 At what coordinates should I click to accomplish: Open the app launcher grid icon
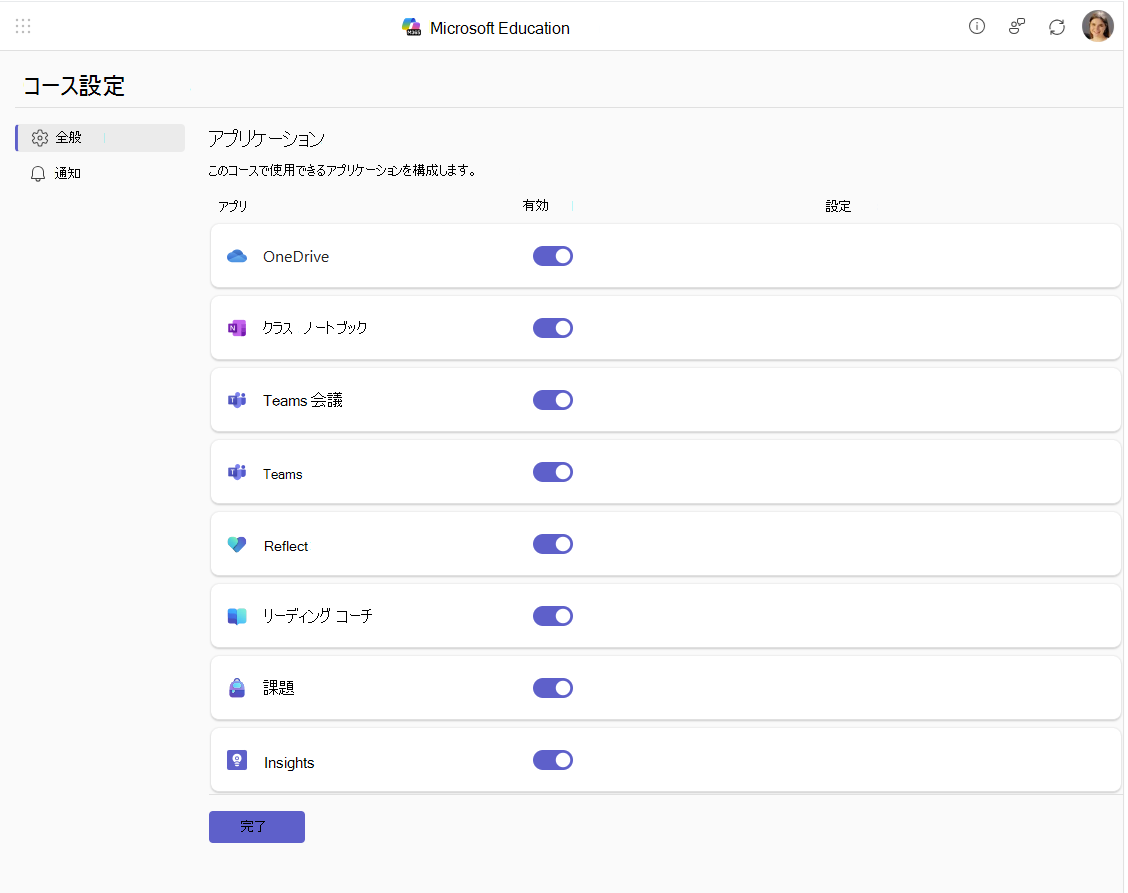coord(23,27)
